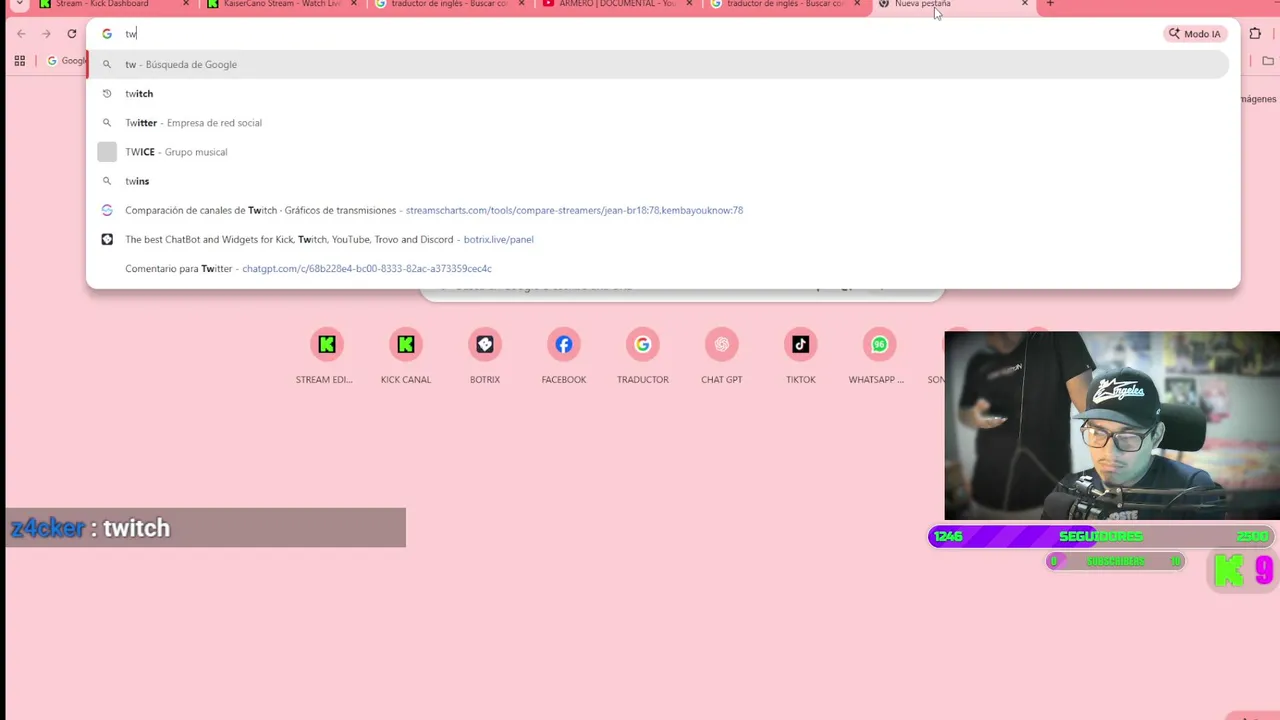
Task: Open the all bookmarks folder icon
Action: pyautogui.click(x=1269, y=61)
